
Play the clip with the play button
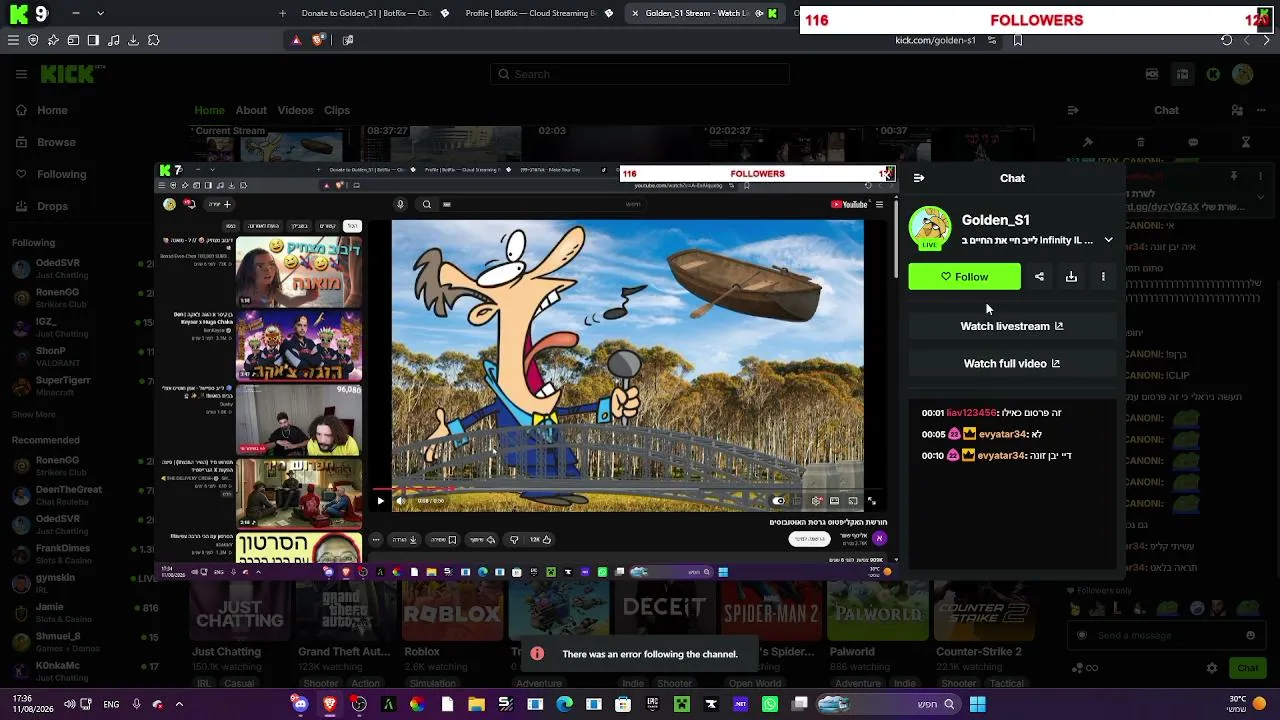click(380, 501)
